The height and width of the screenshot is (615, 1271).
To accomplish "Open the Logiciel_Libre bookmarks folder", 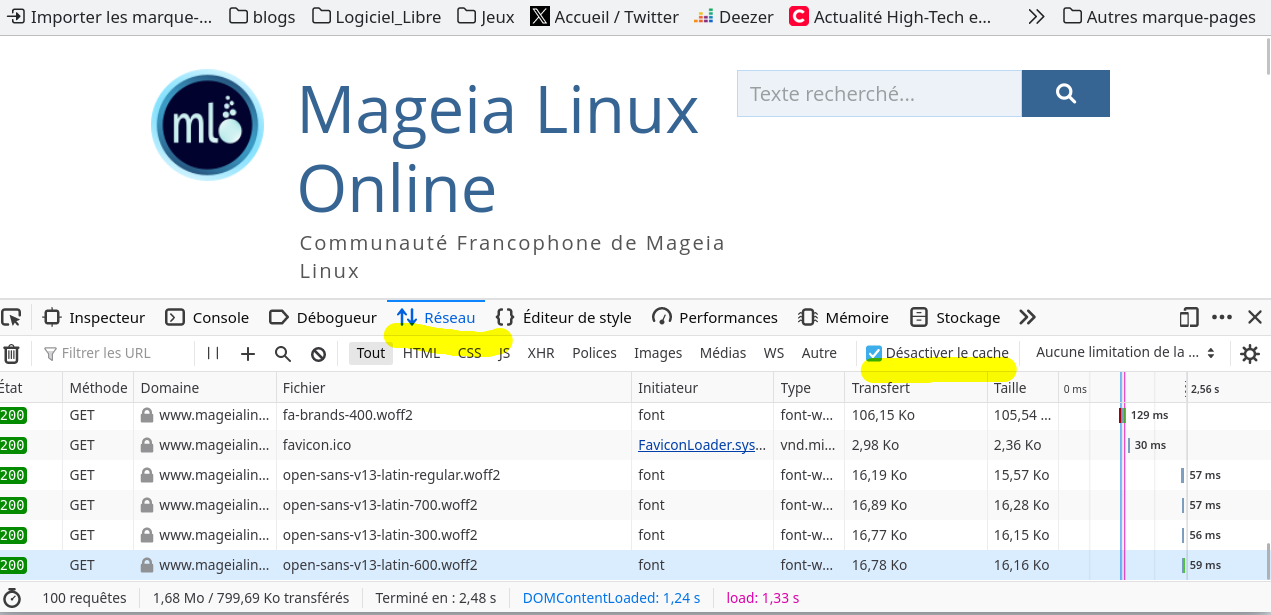I will (x=377, y=16).
